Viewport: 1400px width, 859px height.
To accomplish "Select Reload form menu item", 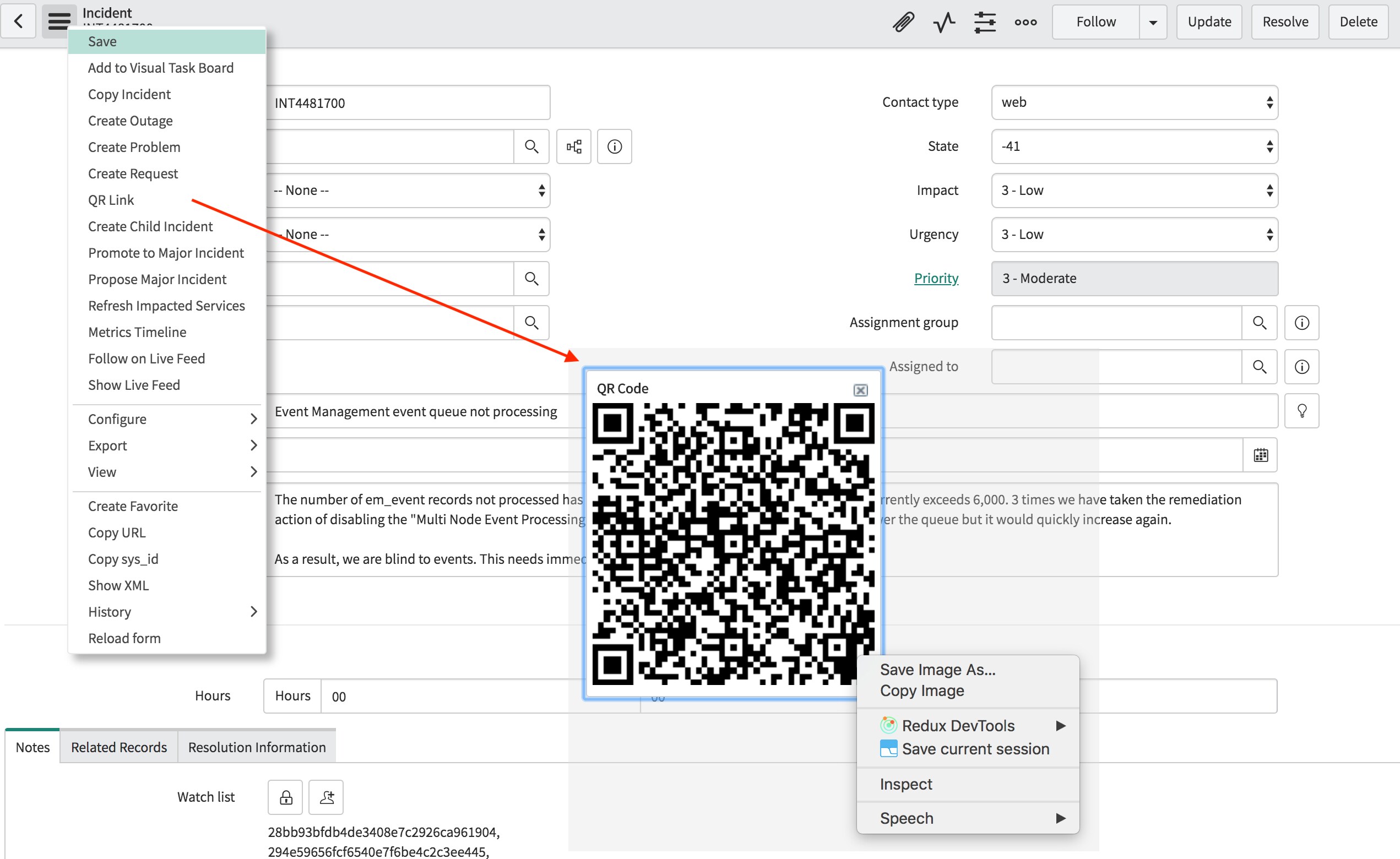I will click(x=167, y=638).
